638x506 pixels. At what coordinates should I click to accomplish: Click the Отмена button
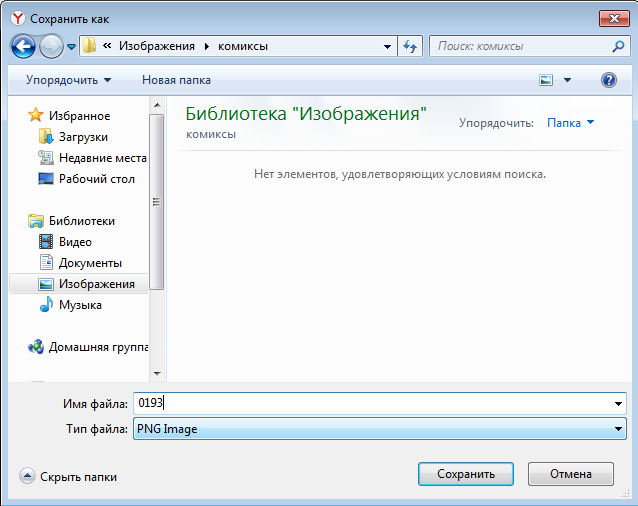pyautogui.click(x=571, y=474)
